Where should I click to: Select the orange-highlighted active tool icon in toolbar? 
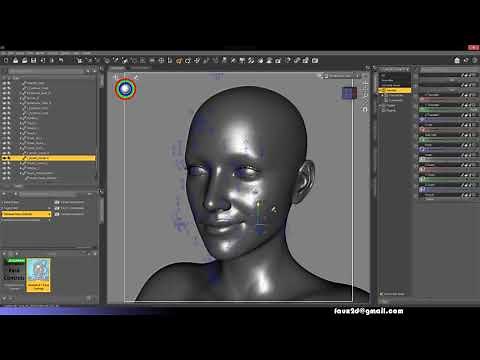pos(179,60)
